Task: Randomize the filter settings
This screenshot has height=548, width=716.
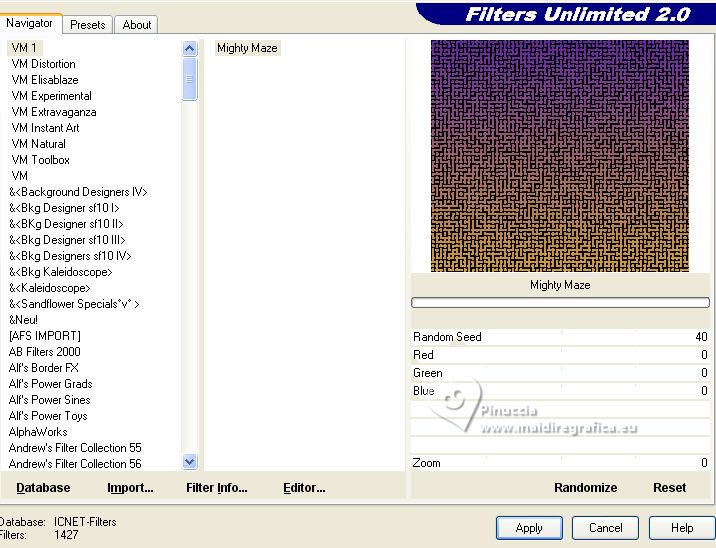Action: pos(585,488)
